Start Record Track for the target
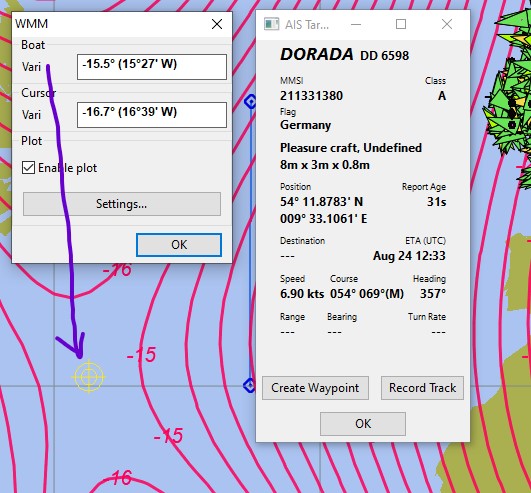This screenshot has height=493, width=531. coord(422,388)
